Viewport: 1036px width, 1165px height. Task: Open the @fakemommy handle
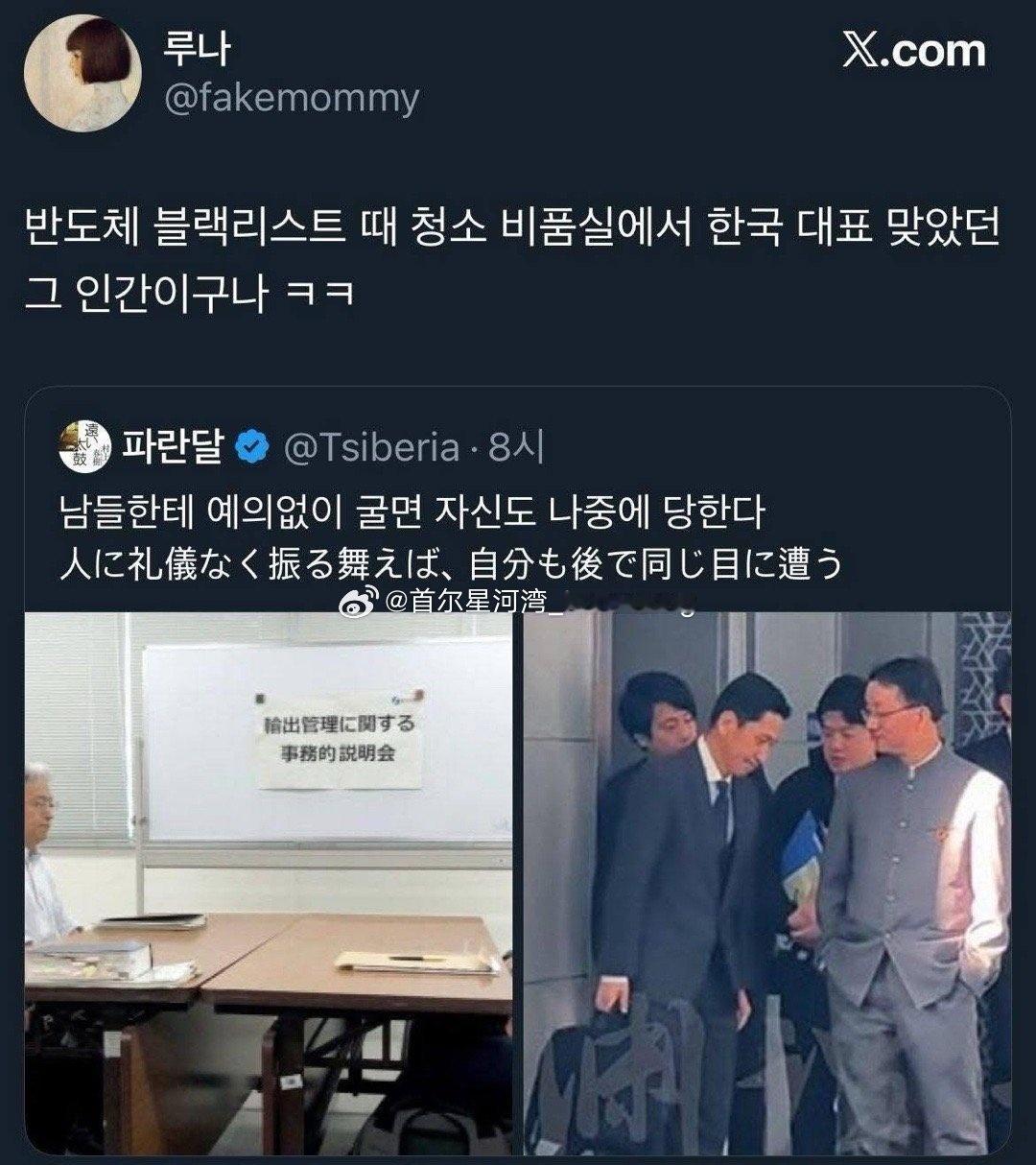(x=292, y=98)
